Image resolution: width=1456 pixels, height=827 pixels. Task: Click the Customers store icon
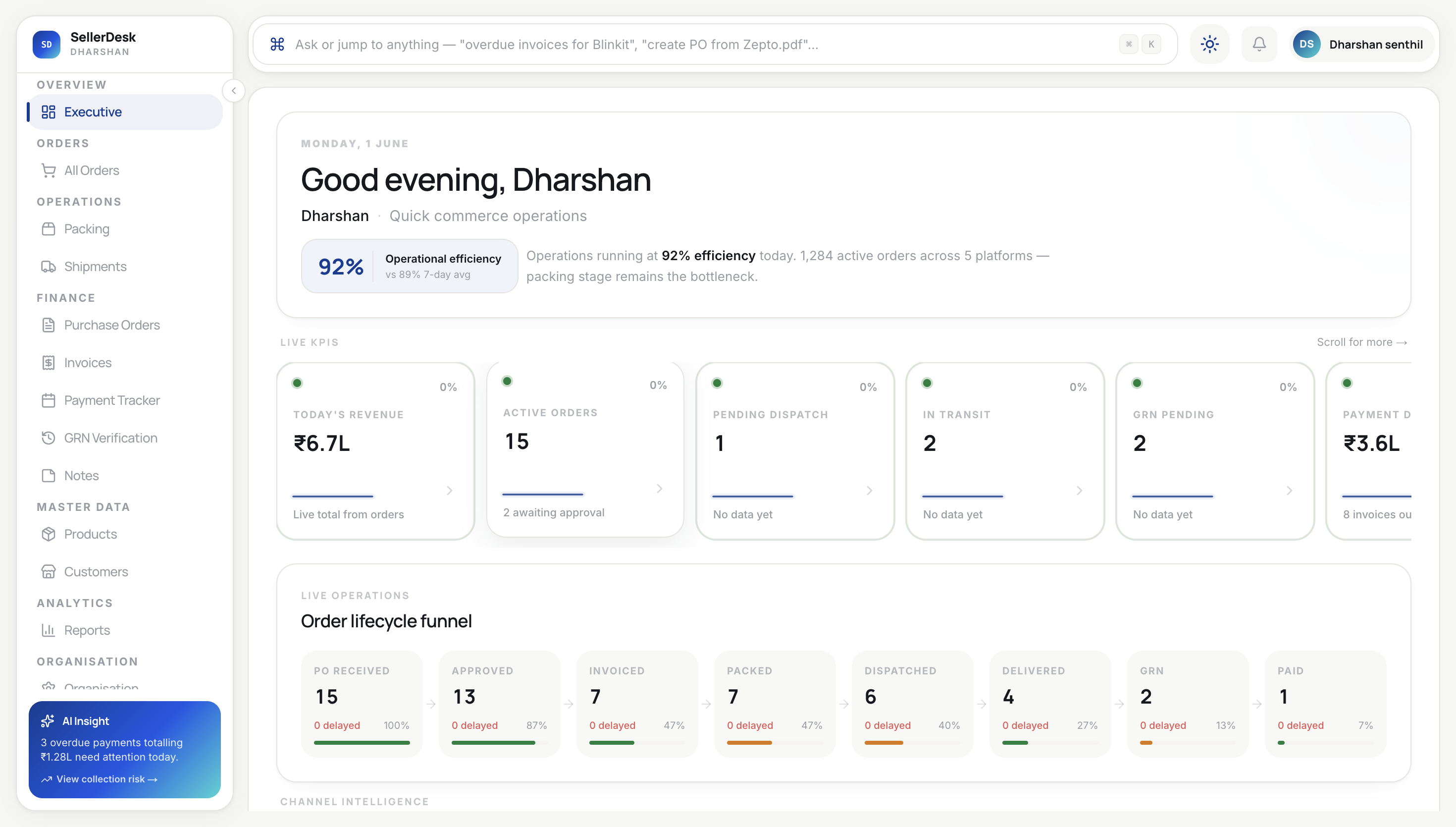(x=49, y=571)
